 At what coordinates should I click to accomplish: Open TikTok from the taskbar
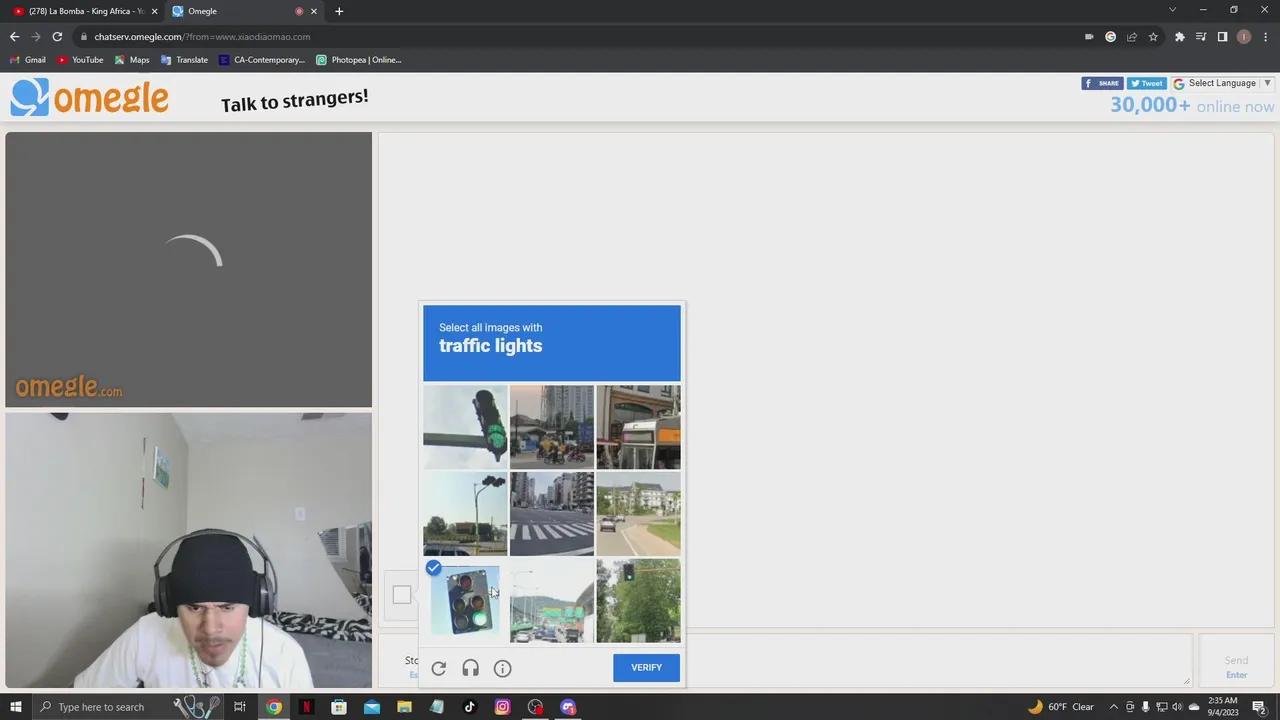[469, 707]
